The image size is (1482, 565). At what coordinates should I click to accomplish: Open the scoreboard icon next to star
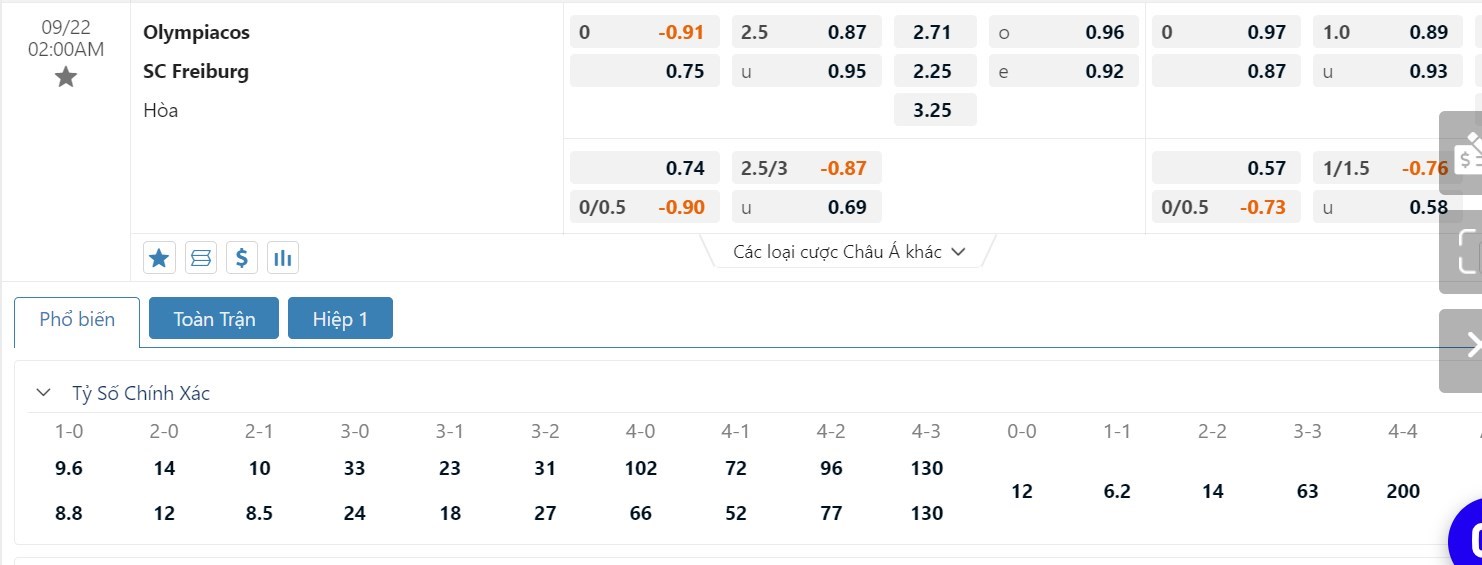pyautogui.click(x=201, y=259)
